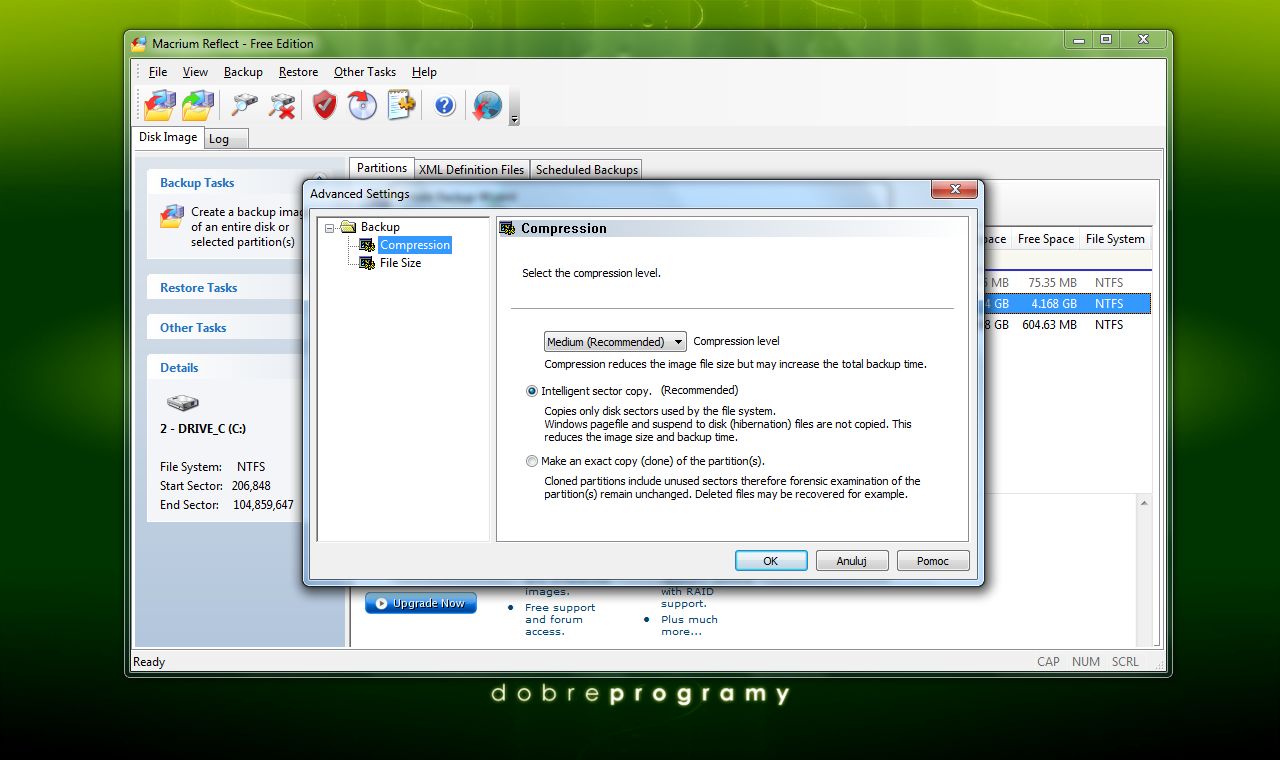Click the globe check for updates icon
Image resolution: width=1280 pixels, height=760 pixels.
(487, 104)
